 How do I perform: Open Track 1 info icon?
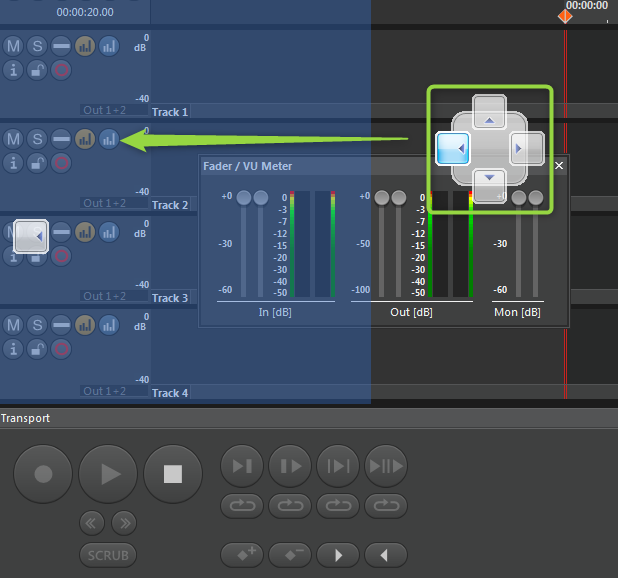(13, 69)
